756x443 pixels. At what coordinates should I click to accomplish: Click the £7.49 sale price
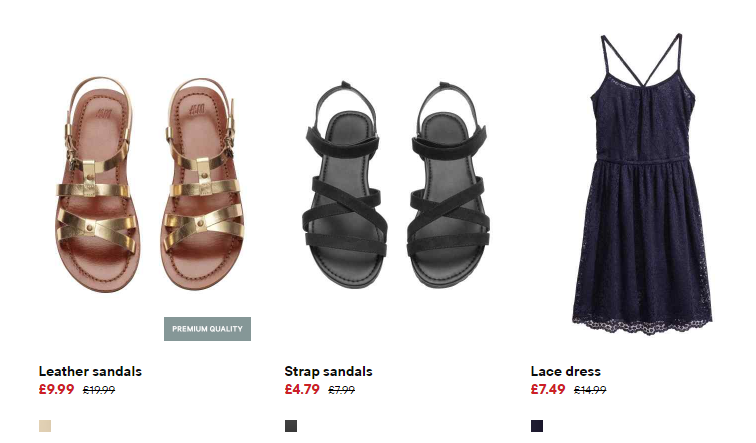pyautogui.click(x=548, y=389)
